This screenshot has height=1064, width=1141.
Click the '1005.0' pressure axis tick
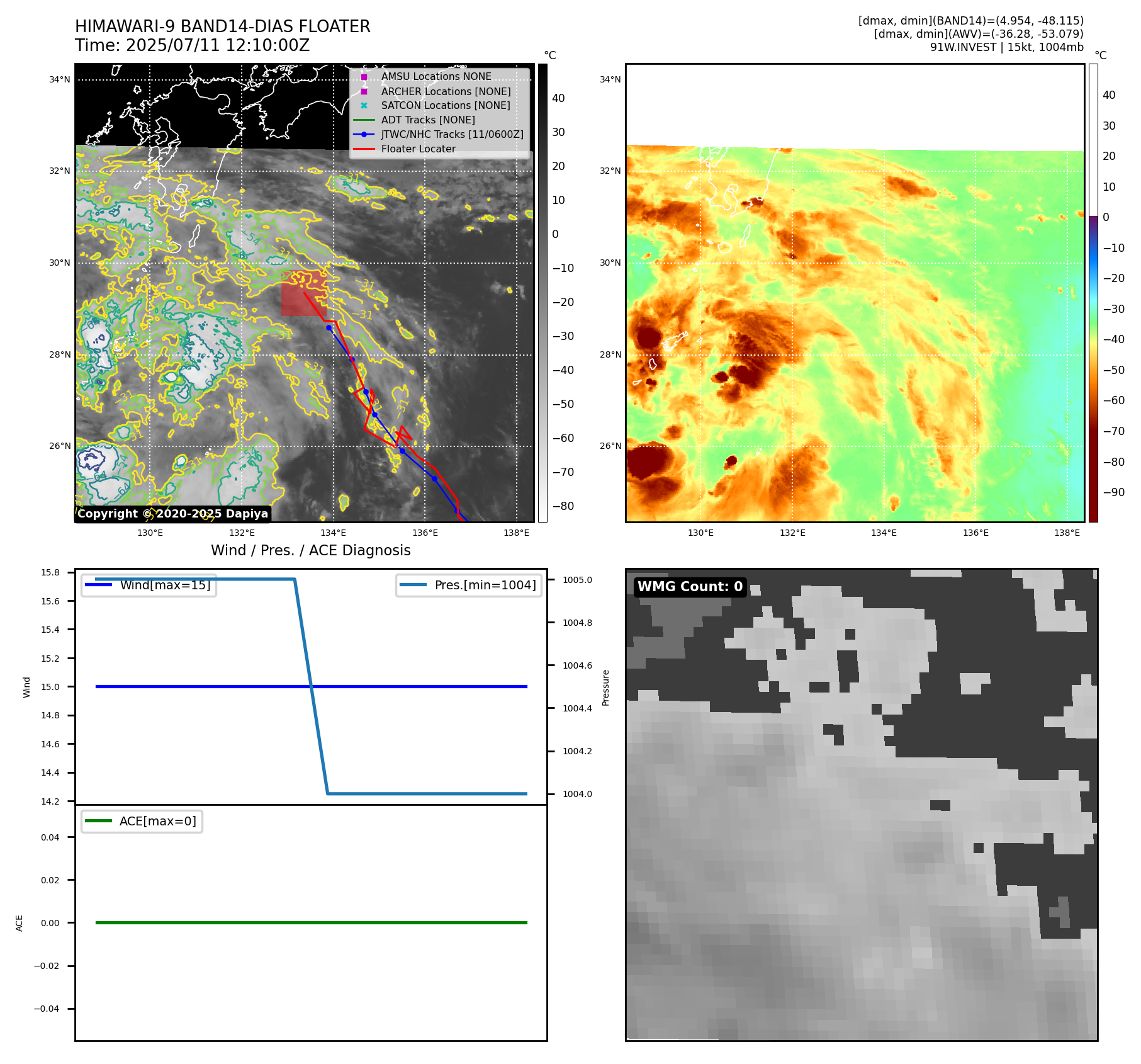(x=577, y=580)
